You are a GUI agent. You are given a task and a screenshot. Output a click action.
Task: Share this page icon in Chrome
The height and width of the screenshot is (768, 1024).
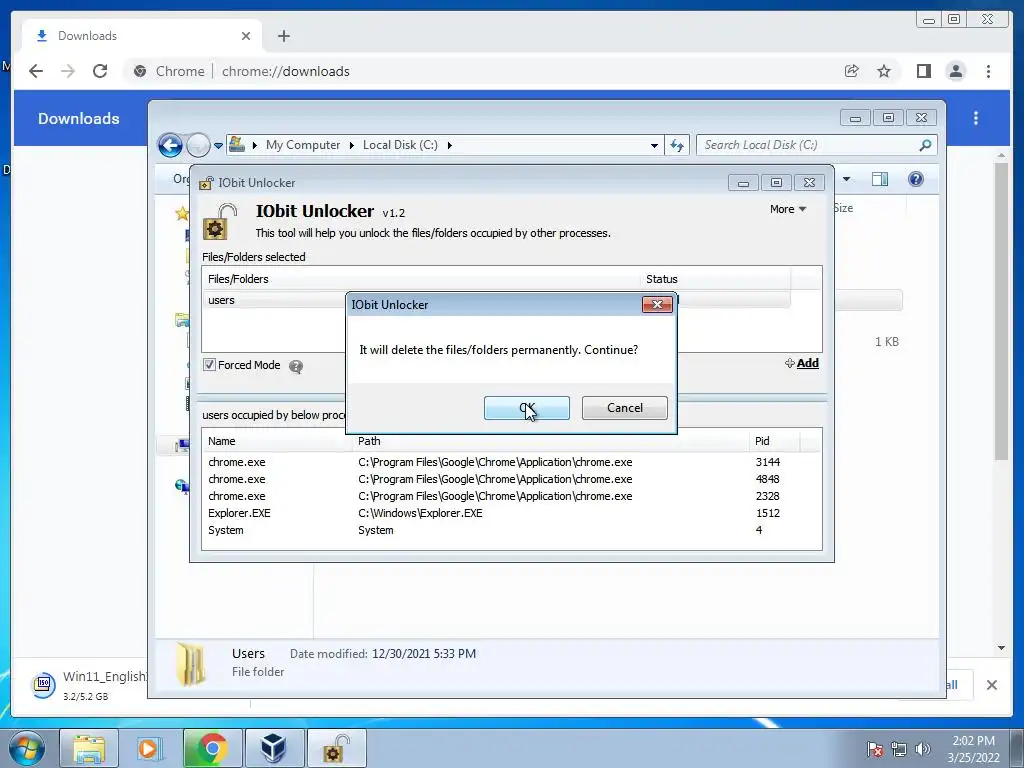click(852, 71)
